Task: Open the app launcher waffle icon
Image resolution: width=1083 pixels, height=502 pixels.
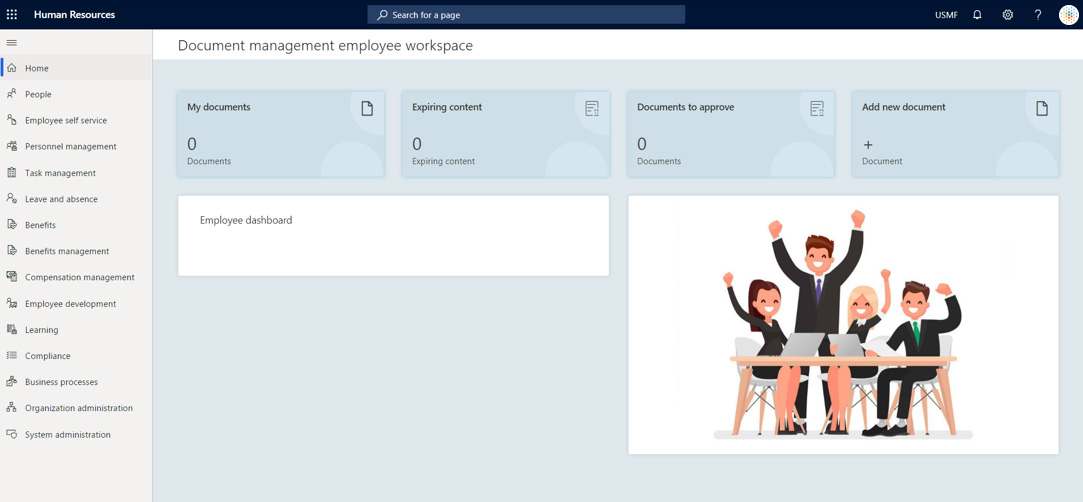Action: pos(12,15)
